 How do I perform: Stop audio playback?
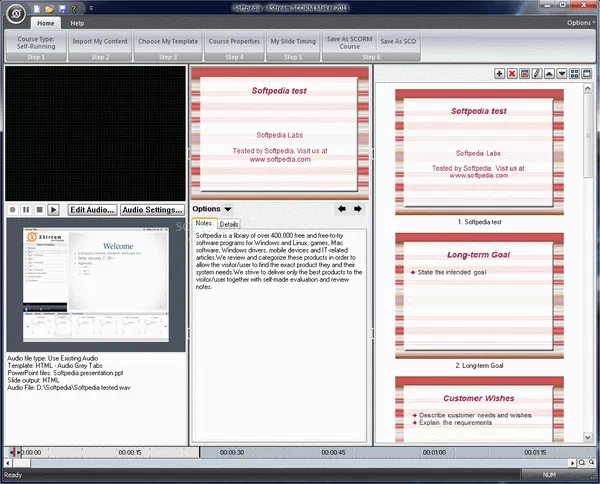point(39,210)
